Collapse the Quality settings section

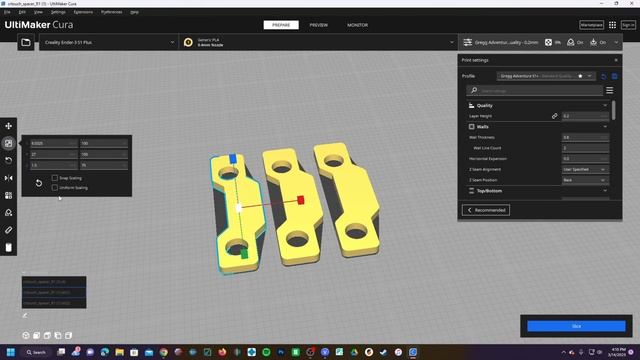605,106
